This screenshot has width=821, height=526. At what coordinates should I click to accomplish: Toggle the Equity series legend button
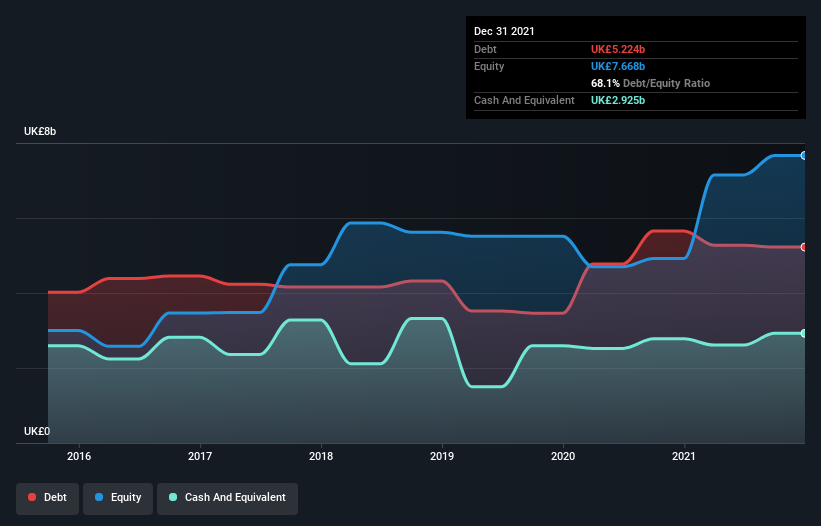(118, 498)
